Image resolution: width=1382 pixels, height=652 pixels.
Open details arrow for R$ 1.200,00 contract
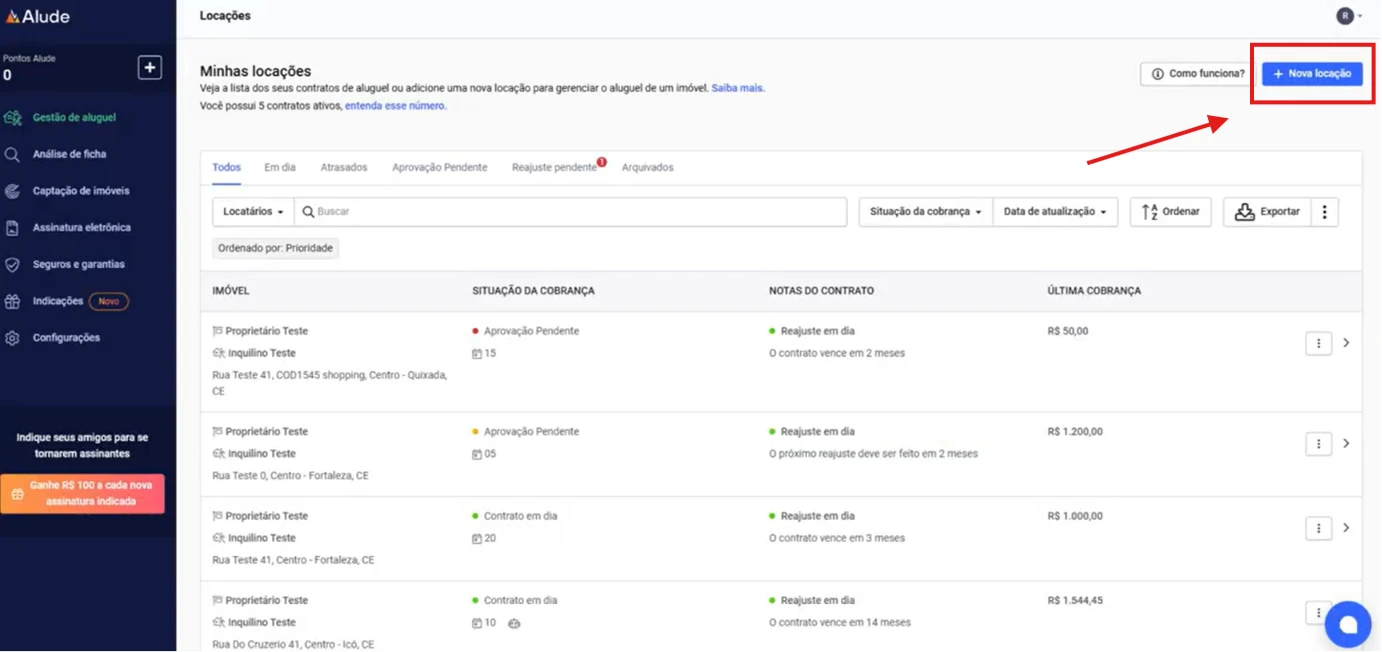(1346, 443)
